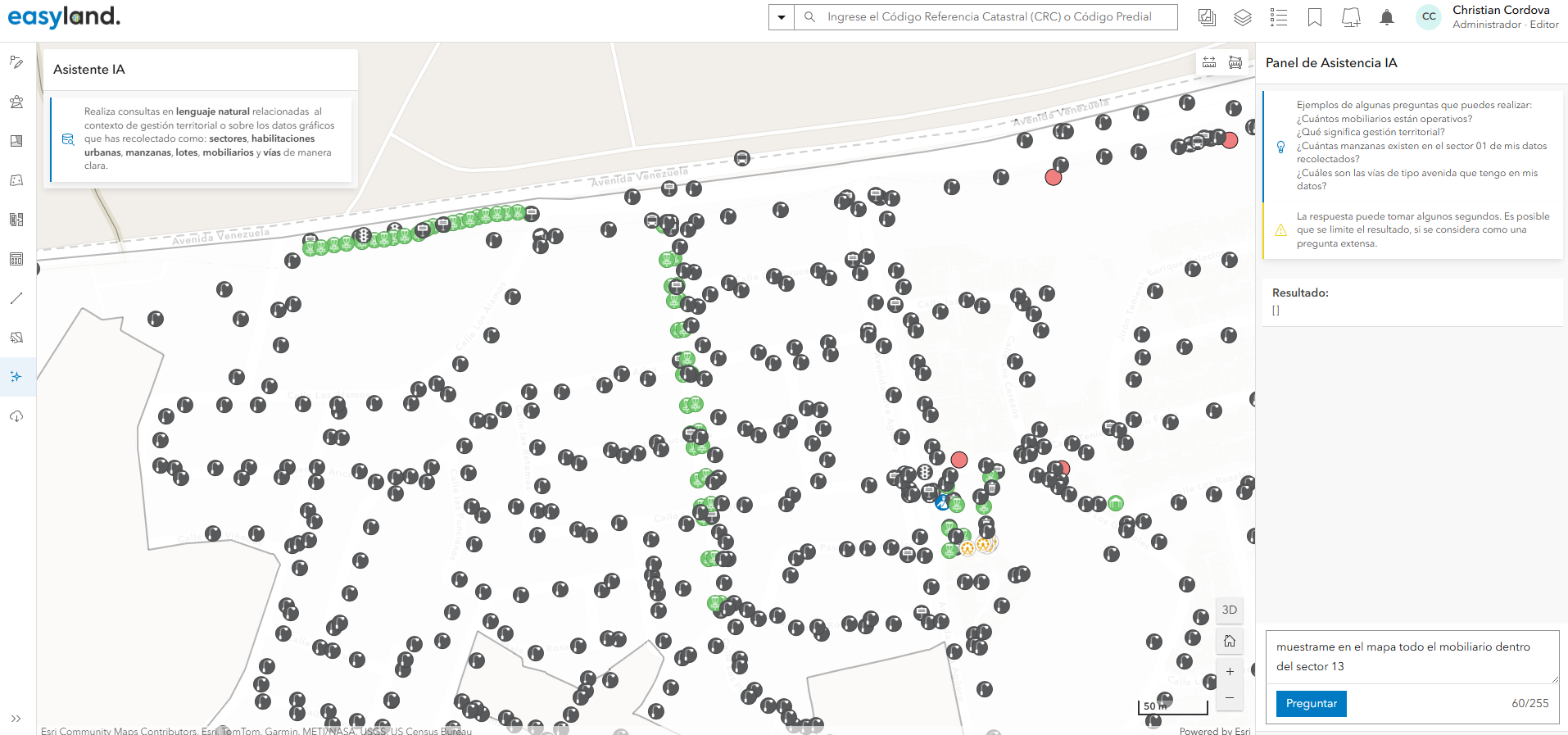Expand the search type dropdown arrow
1568x735 pixels.
tap(782, 17)
